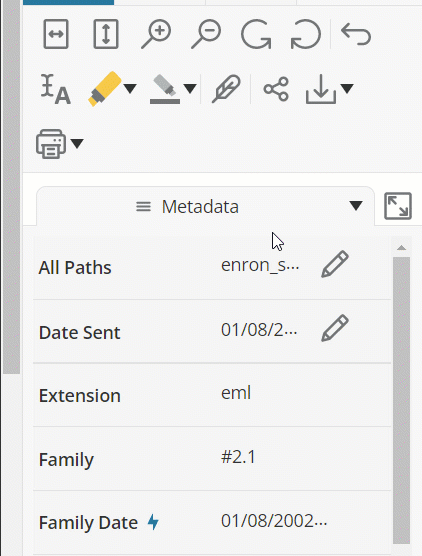Rotate the document counterclockwise
422x556 pixels.
click(306, 34)
